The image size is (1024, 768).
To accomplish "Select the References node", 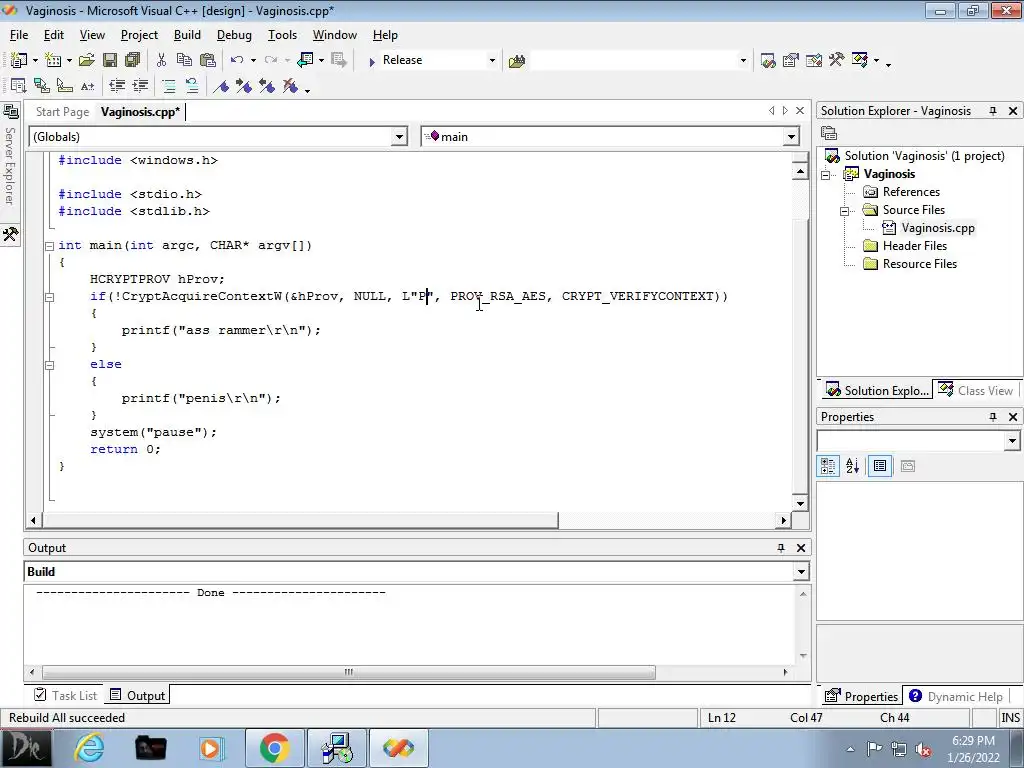I will click(911, 192).
